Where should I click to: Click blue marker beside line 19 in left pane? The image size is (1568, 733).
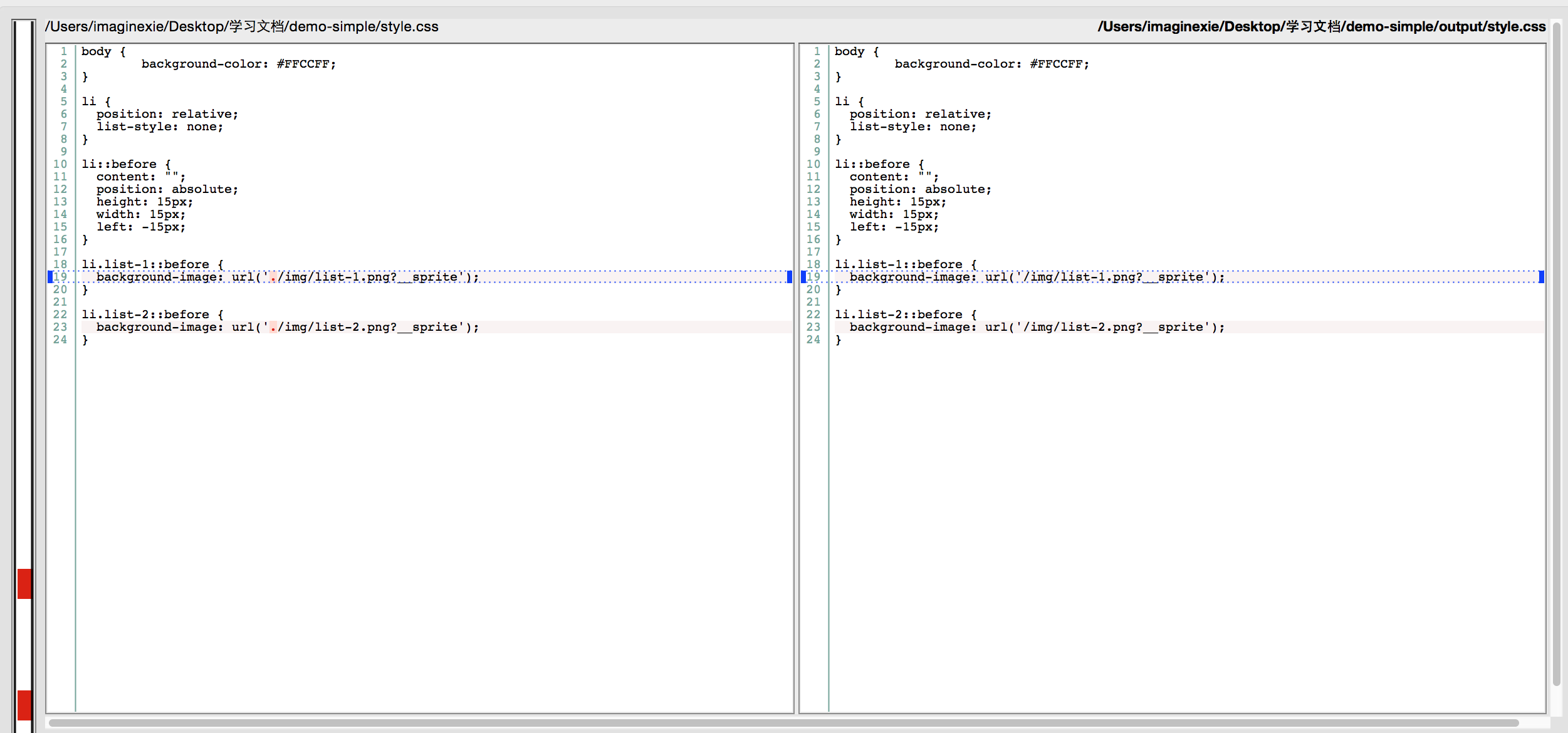point(50,277)
